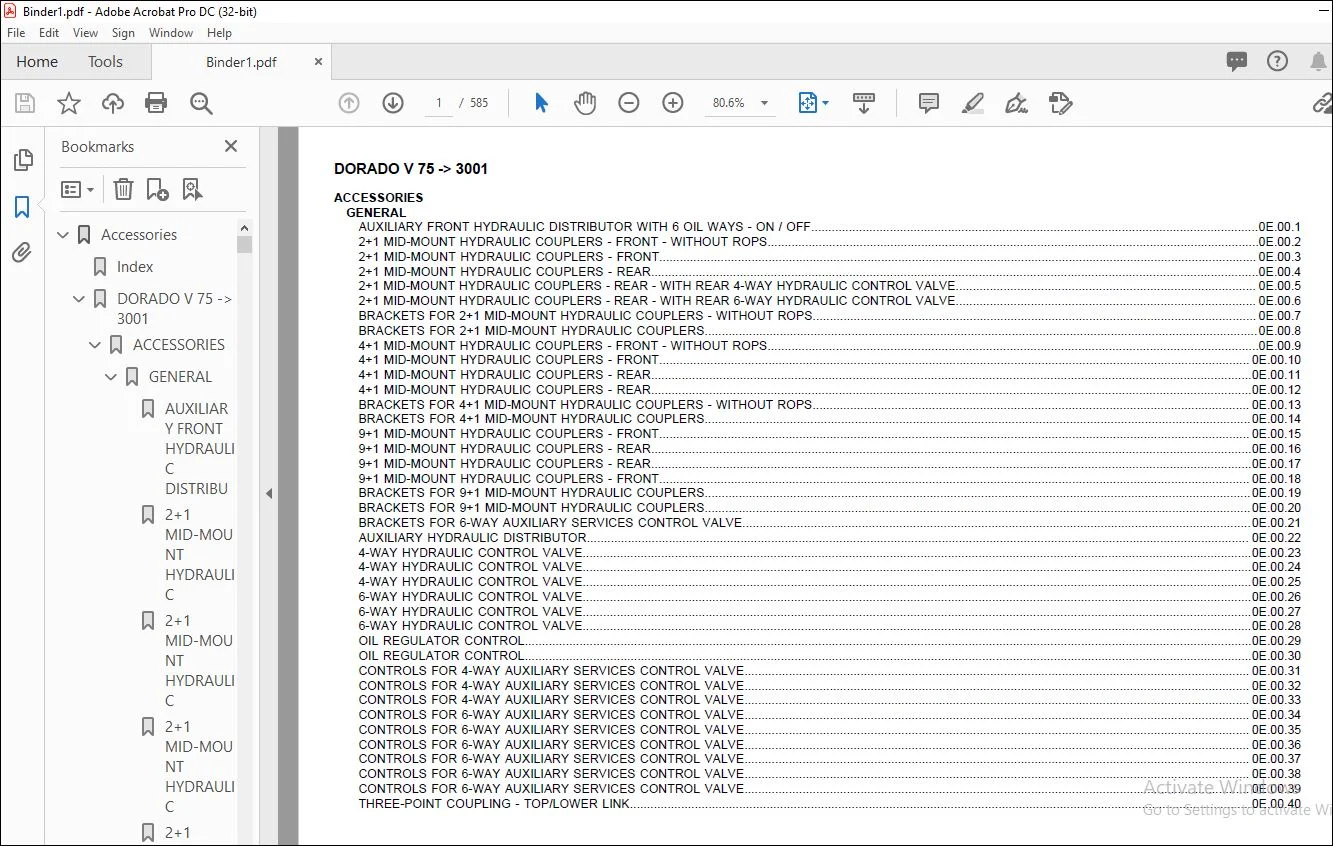The image size is (1333, 846).
Task: Open the Page Thumbnails panel icon
Action: [x=22, y=160]
